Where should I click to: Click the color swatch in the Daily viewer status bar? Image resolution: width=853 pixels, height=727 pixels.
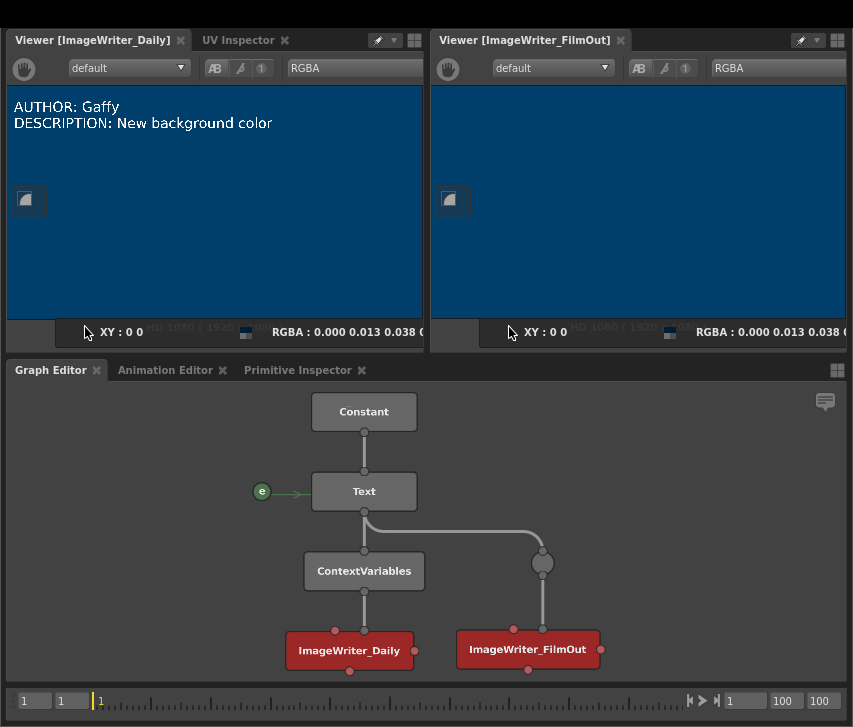(246, 332)
